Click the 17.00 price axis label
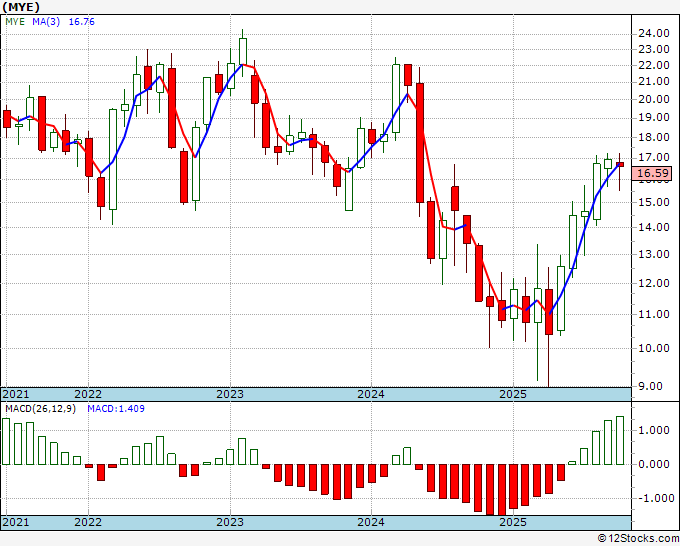The image size is (680, 546). [x=654, y=157]
